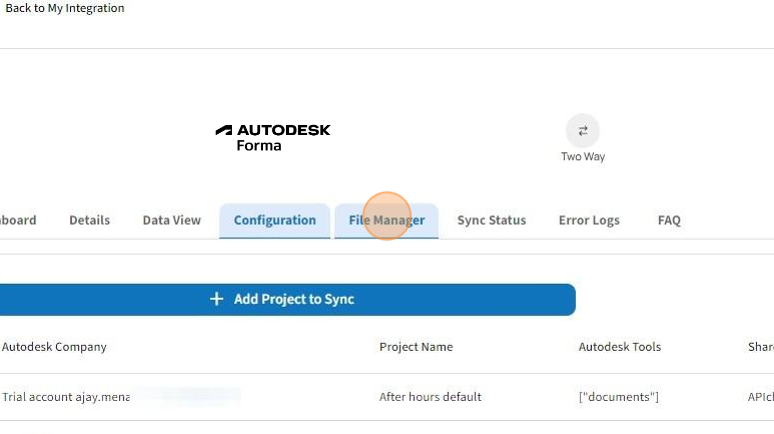Image resolution: width=774 pixels, height=434 pixels.
Task: Open the File Manager tab
Action: coord(386,220)
